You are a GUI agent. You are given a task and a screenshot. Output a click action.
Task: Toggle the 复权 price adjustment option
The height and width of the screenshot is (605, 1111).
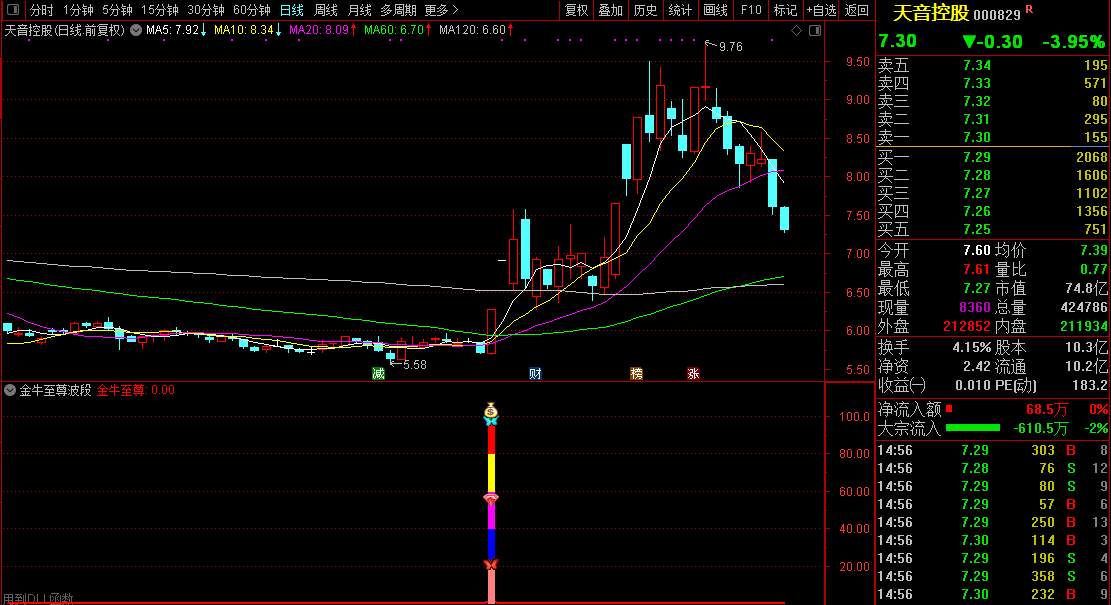577,10
